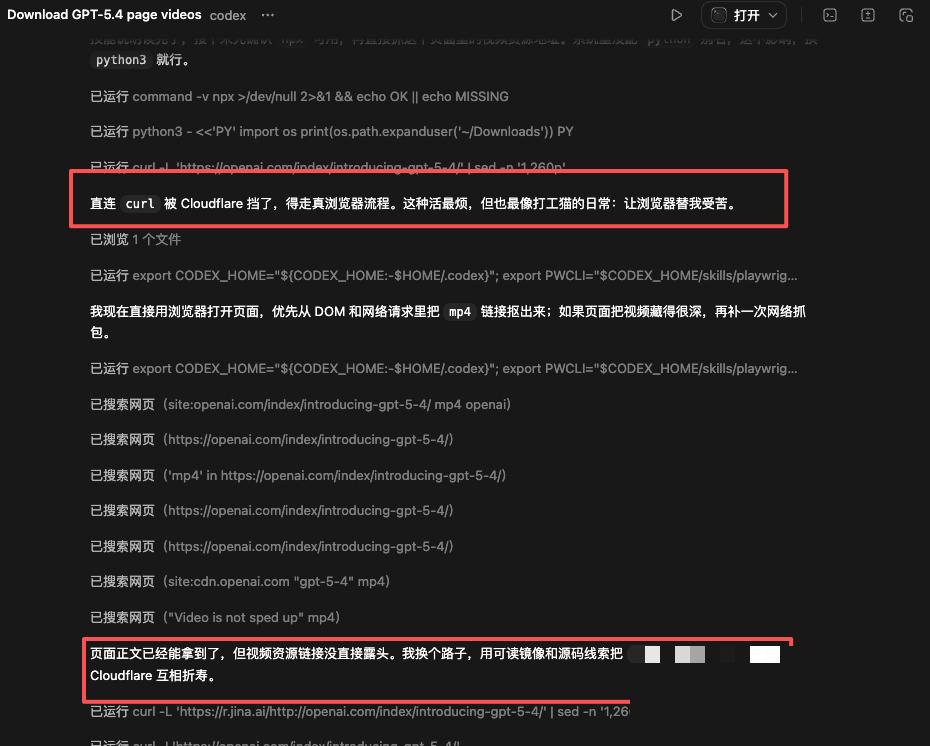The height and width of the screenshot is (746, 930).
Task: Expand the 已浏览 1 个文件 entry
Action: [x=135, y=239]
